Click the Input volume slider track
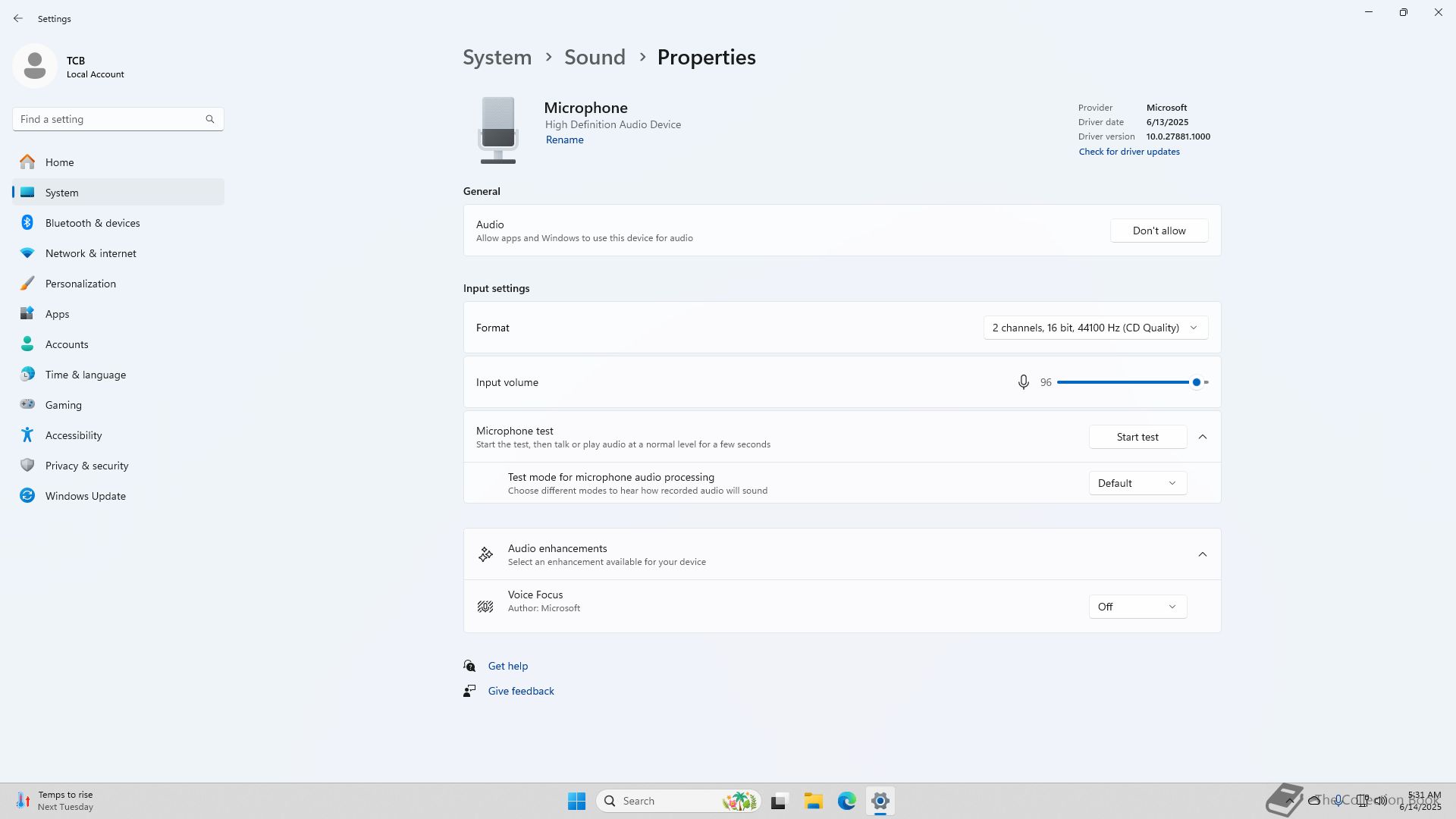This screenshot has height=819, width=1456. point(1122,382)
